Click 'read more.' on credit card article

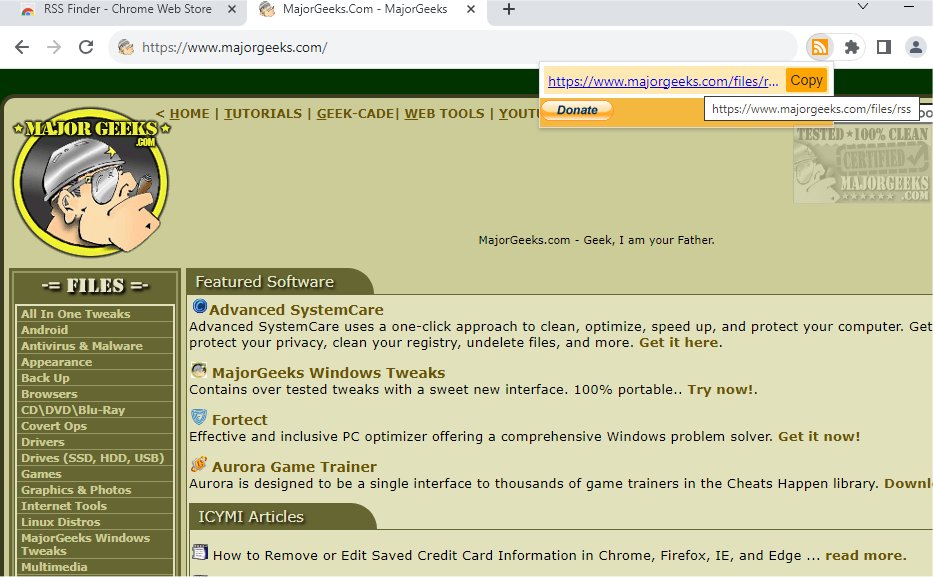click(866, 556)
